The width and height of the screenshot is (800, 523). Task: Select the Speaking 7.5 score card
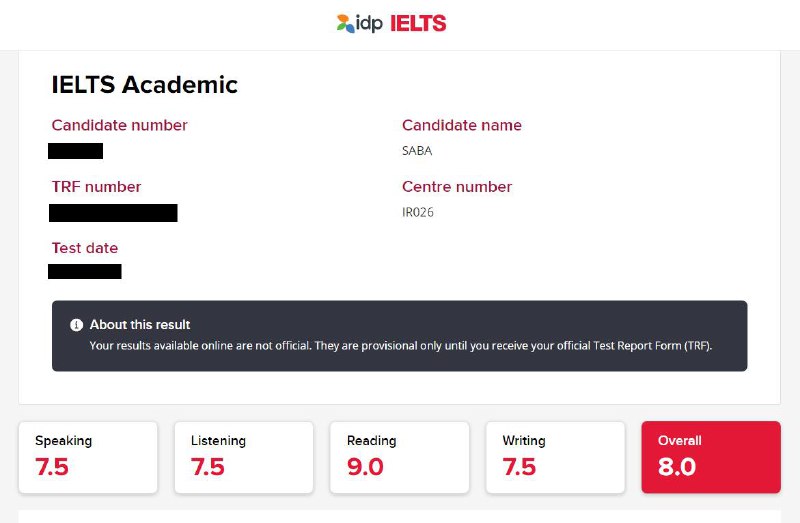(88, 457)
